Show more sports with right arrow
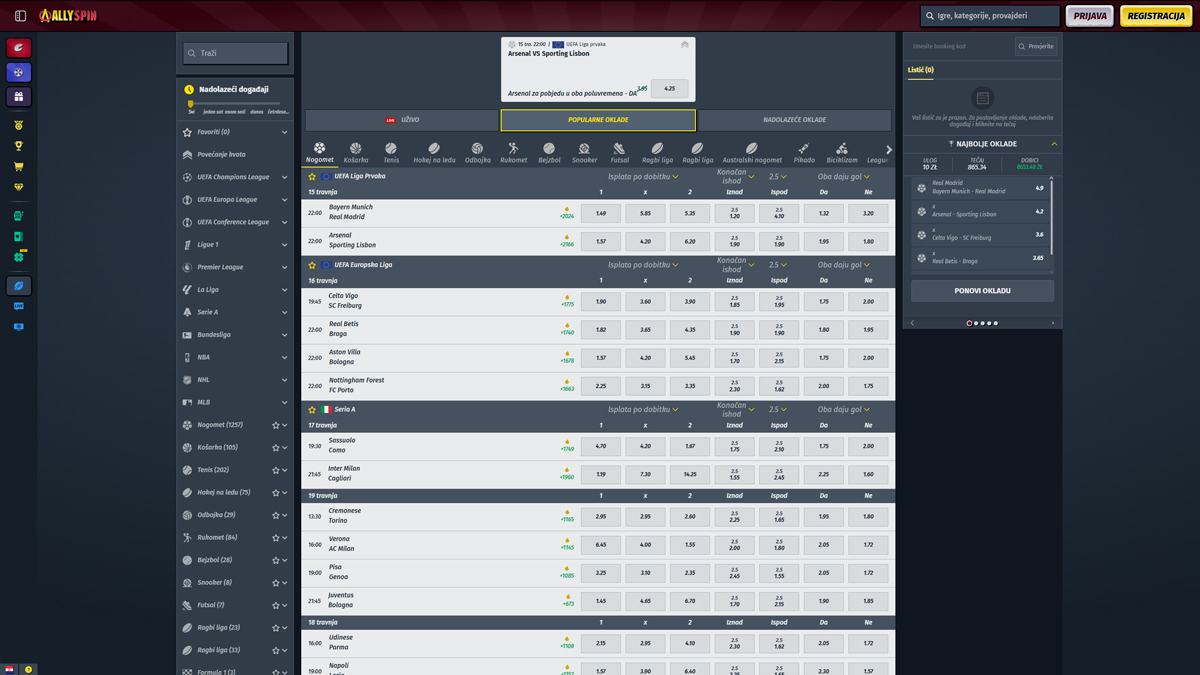Screen dimensions: 1200x675 889,151
